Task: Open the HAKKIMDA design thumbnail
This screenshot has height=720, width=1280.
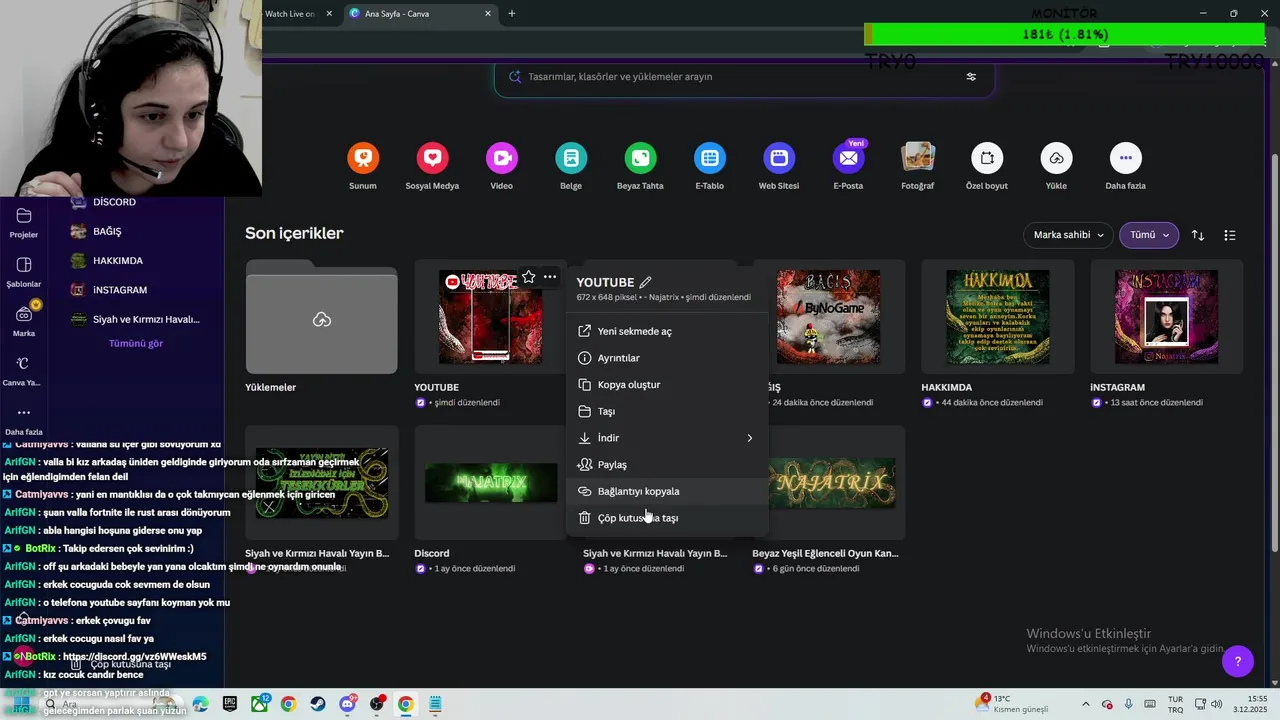Action: [x=998, y=317]
